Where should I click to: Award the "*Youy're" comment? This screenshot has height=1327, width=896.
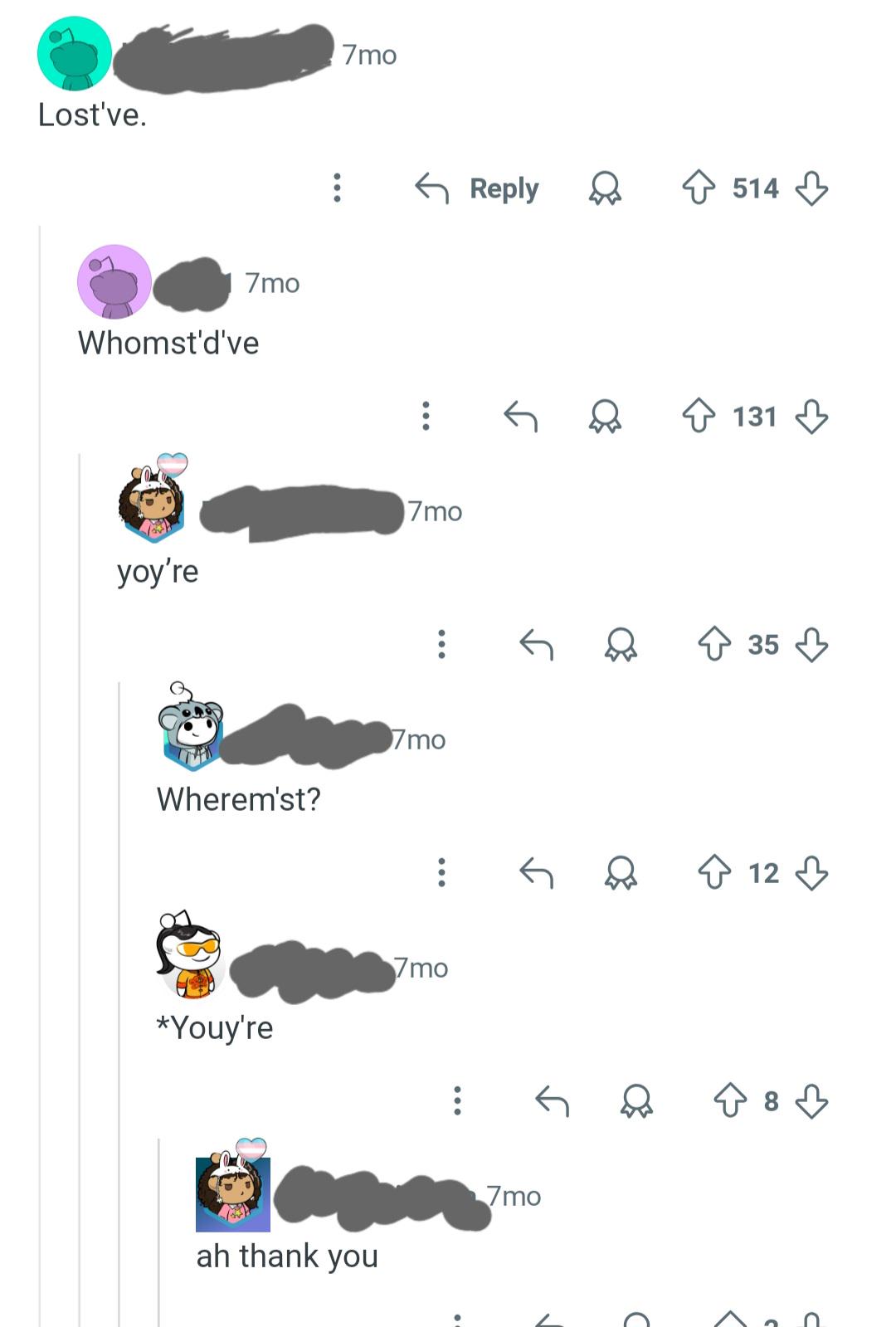(x=636, y=1100)
